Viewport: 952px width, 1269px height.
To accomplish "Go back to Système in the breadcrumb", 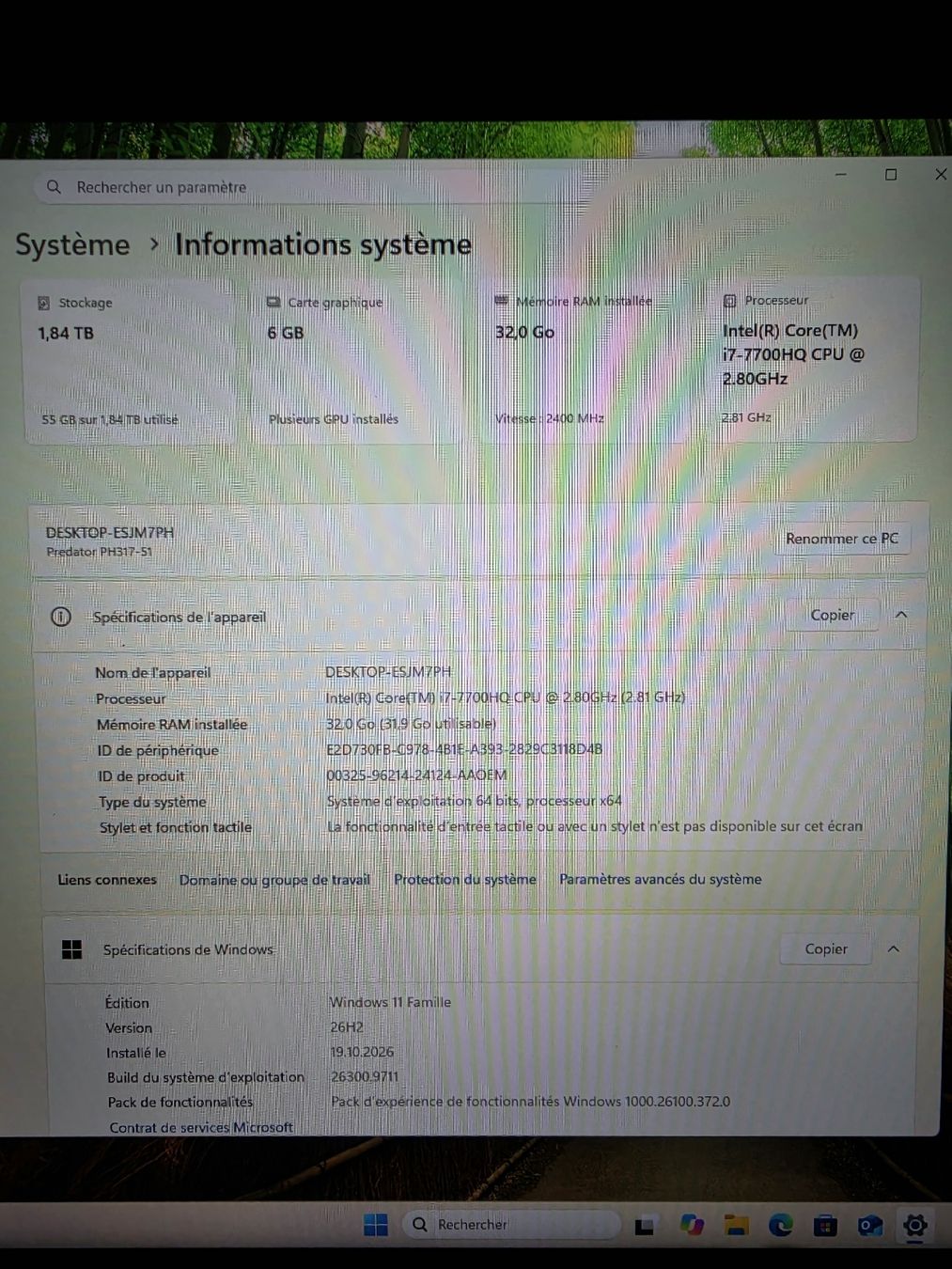I will (72, 244).
